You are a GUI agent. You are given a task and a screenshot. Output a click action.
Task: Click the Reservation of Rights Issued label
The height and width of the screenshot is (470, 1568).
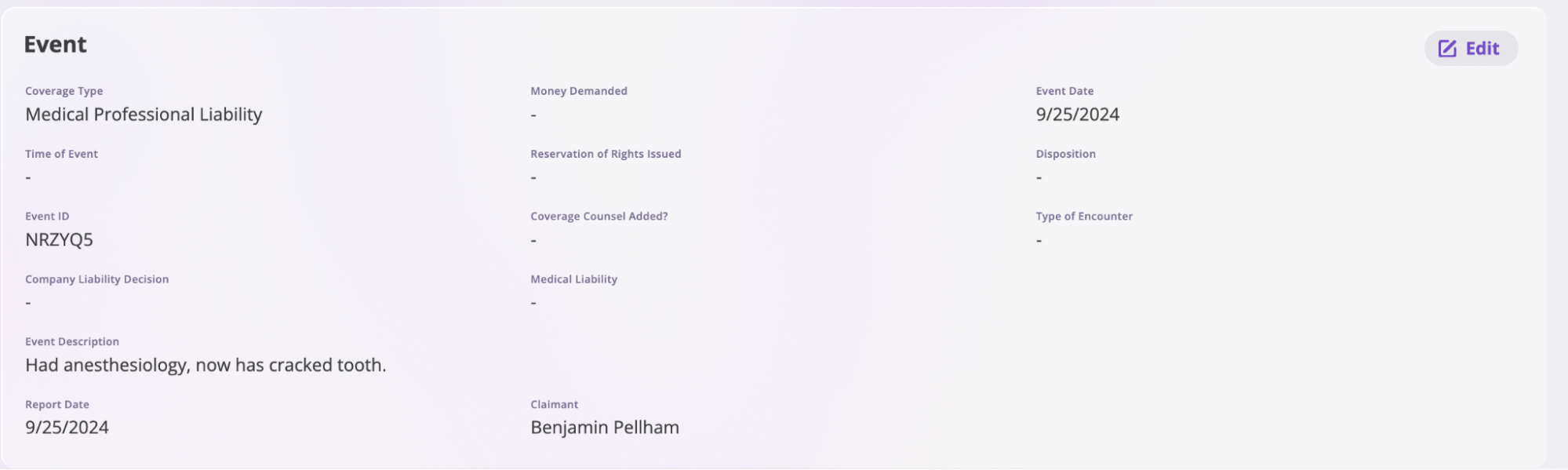(606, 154)
